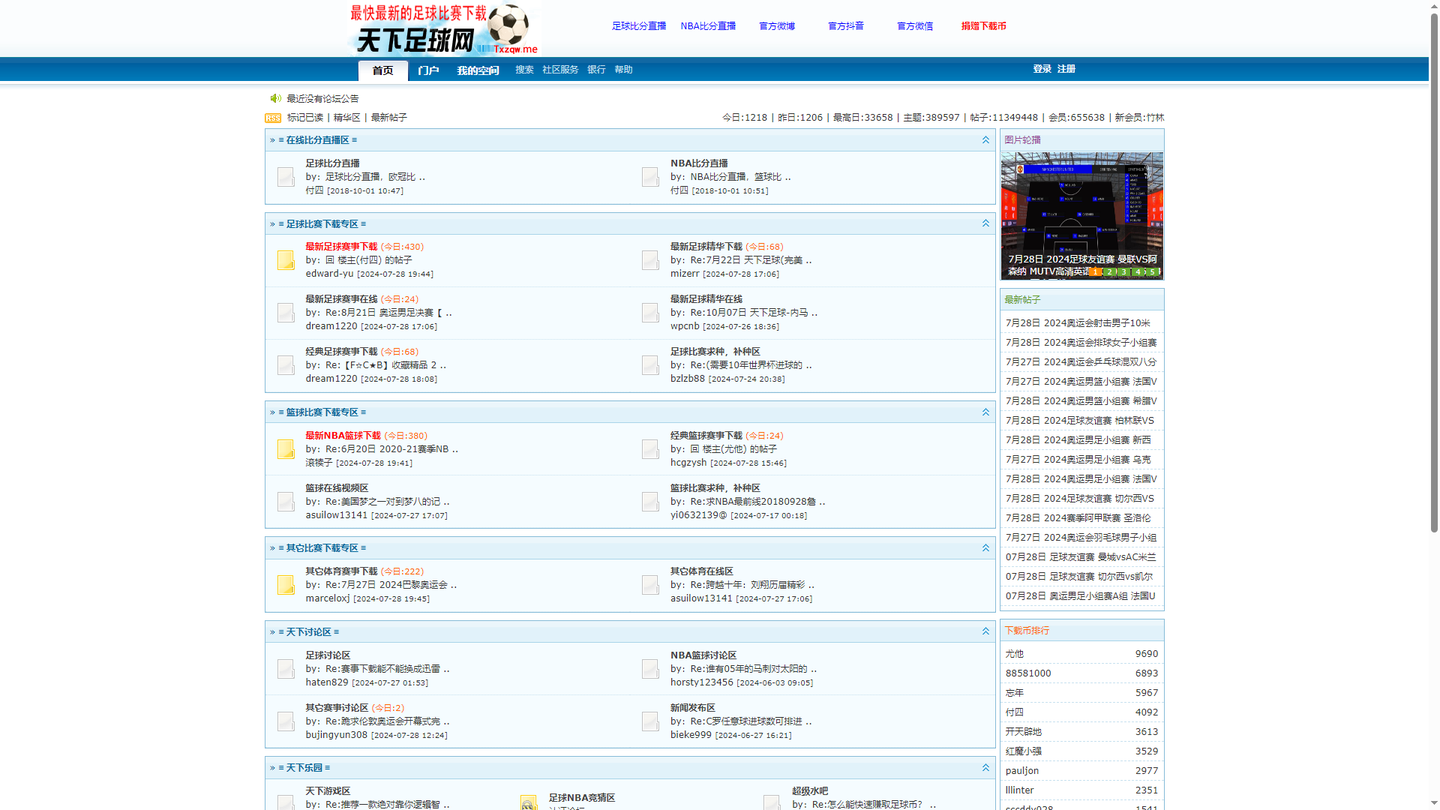Click the forum icon beside 足球讨论区

tap(286, 669)
